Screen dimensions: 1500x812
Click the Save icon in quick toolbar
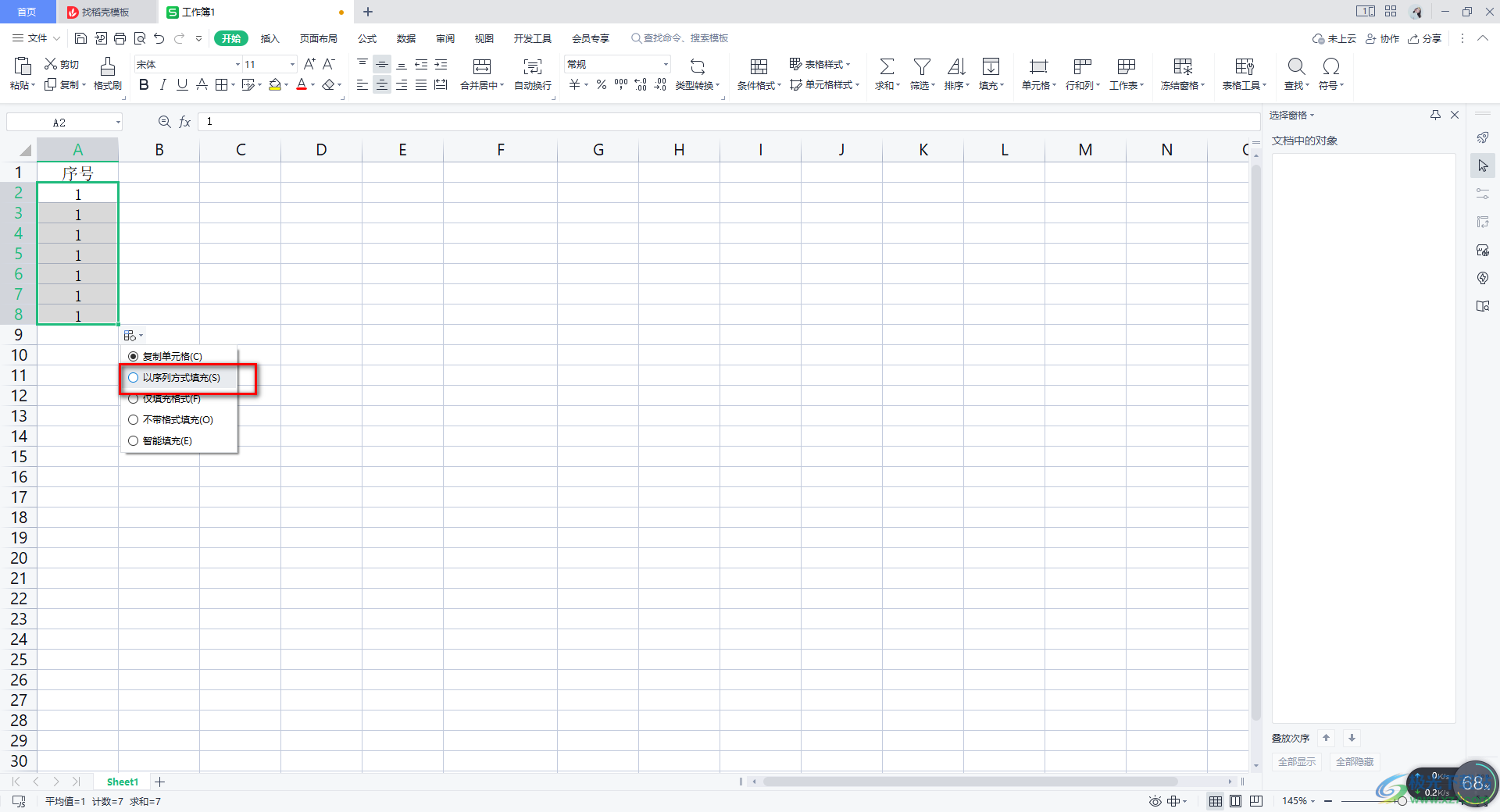tap(80, 38)
